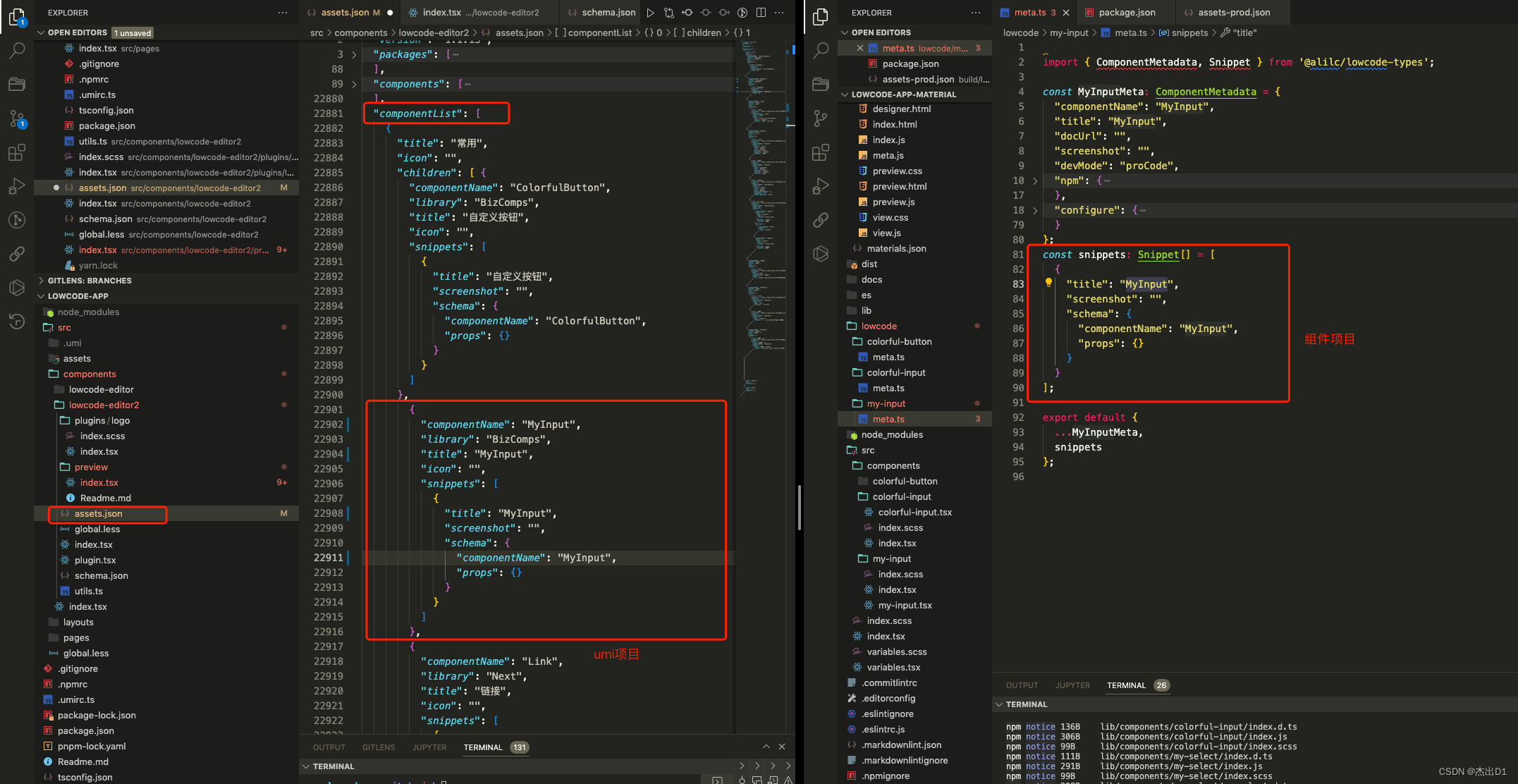Click 'children' segment in left breadcrumb
This screenshot has height=784, width=1518.
pos(704,32)
